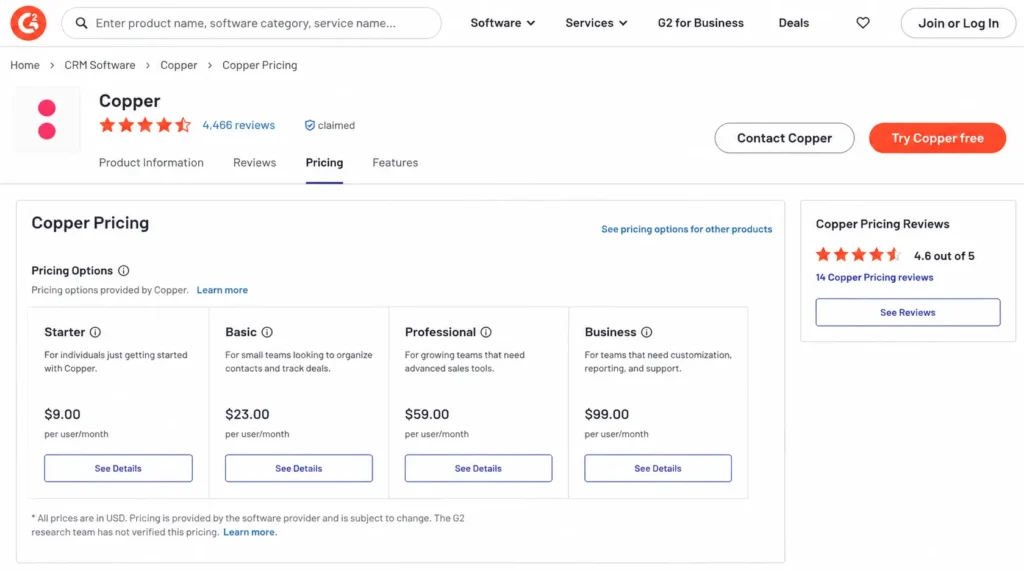Click the Try Copper free button

937,138
